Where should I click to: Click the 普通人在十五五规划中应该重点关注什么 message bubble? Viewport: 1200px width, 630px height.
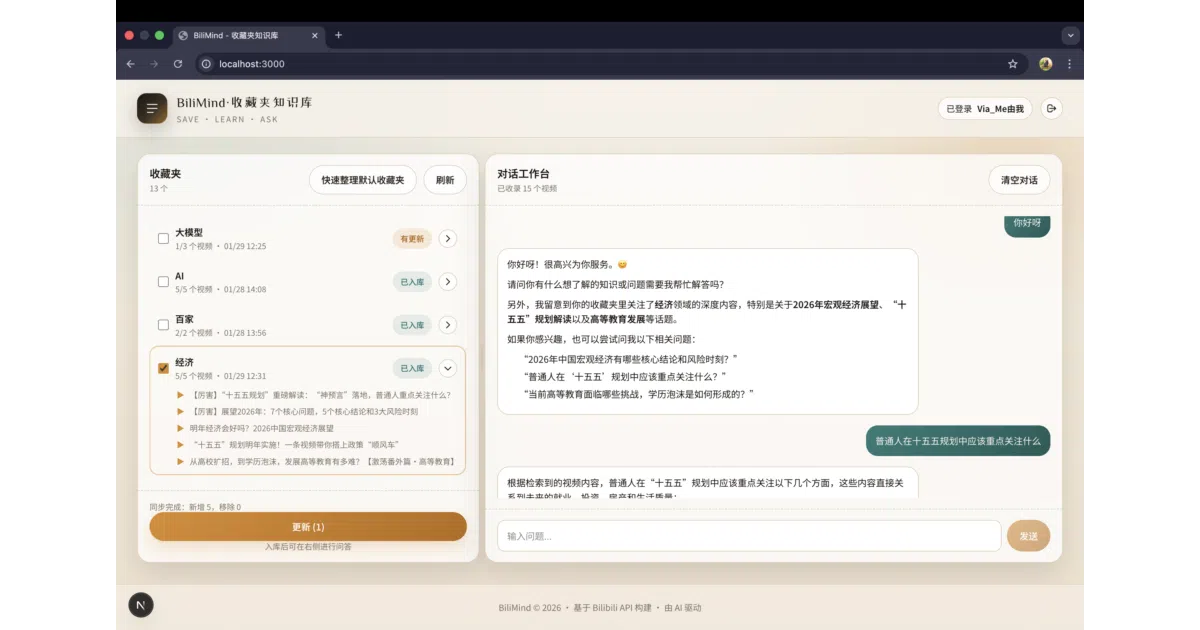(x=957, y=440)
